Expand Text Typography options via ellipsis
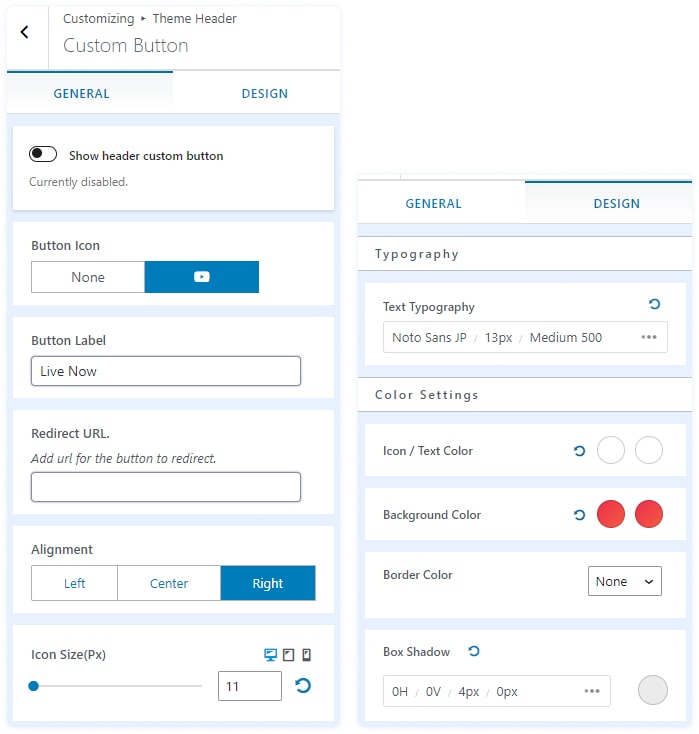Screen dimensions: 699x734 [649, 337]
